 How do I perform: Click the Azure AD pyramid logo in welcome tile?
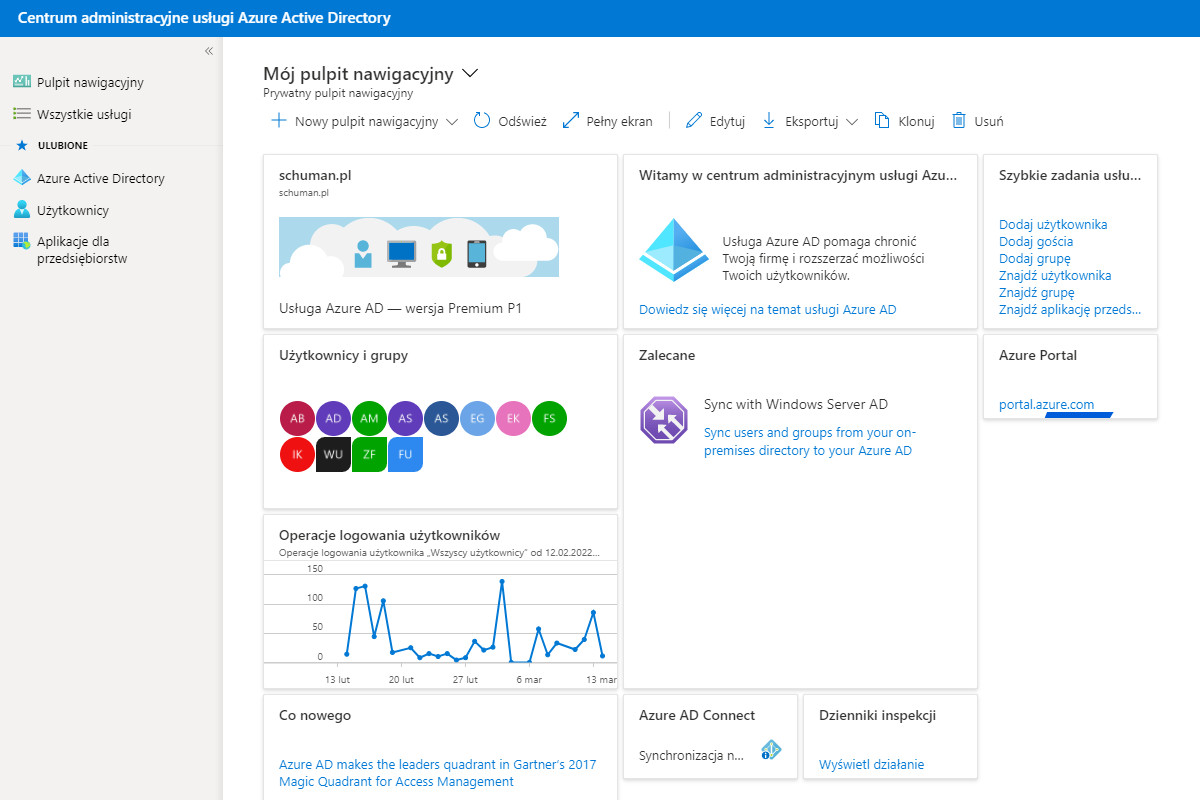pyautogui.click(x=672, y=250)
